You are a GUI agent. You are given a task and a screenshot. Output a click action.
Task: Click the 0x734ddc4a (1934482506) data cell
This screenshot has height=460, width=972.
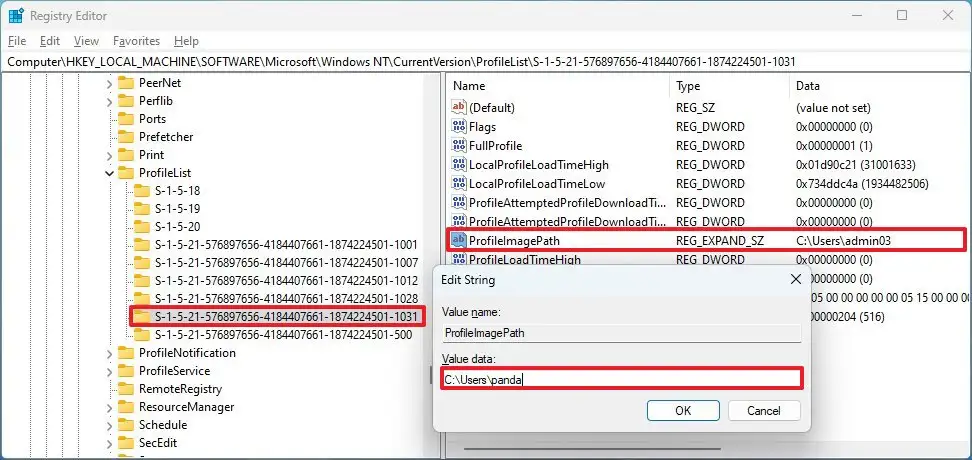(x=862, y=184)
